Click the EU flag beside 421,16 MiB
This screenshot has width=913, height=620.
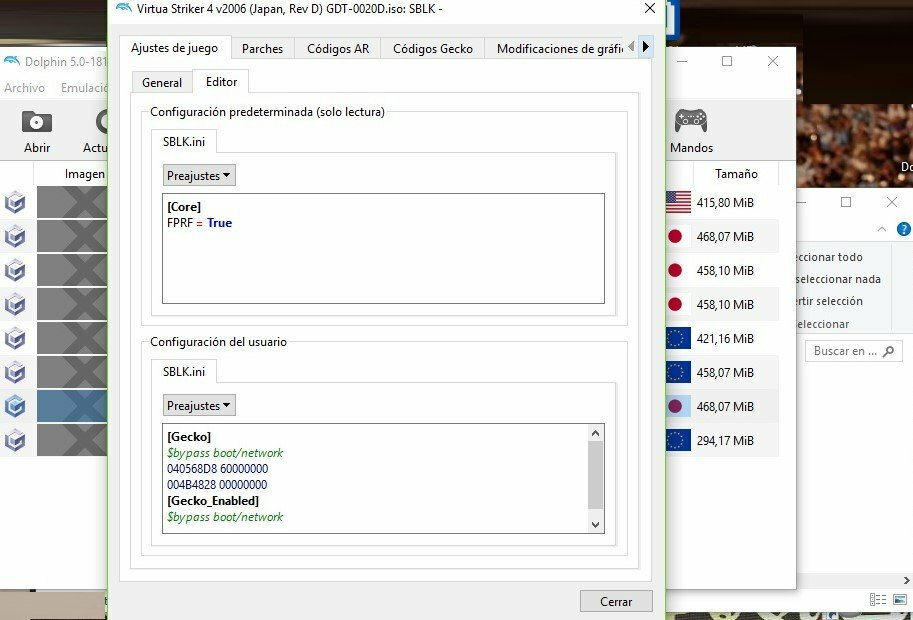tap(677, 338)
